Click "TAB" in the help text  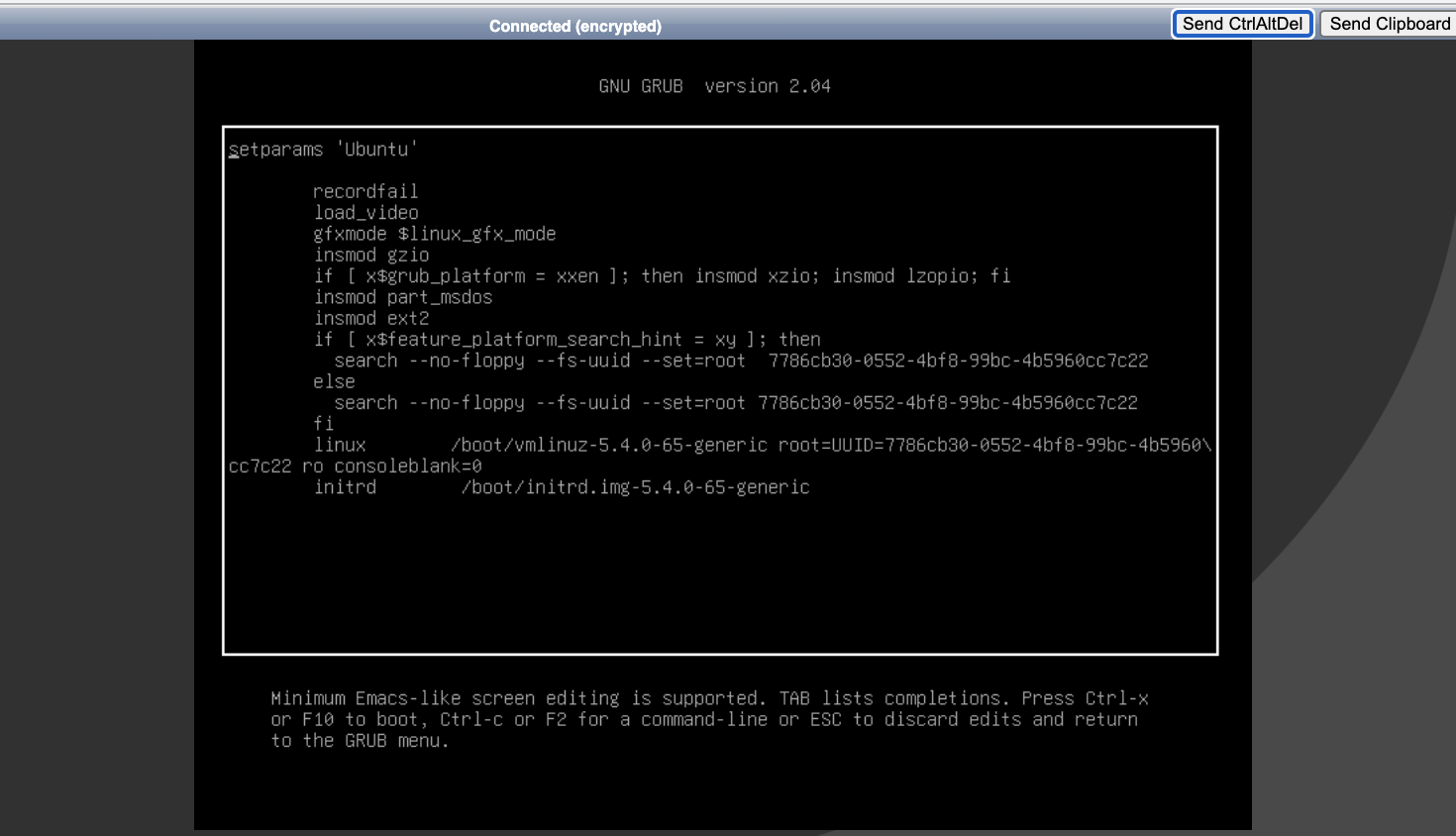794,698
